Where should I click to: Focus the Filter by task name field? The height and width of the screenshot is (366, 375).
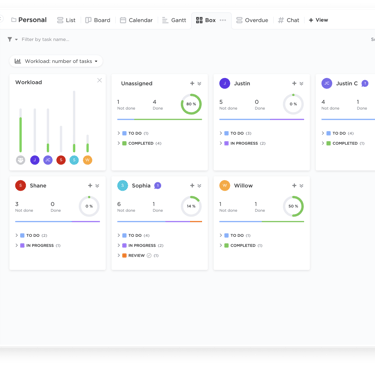[x=45, y=39]
